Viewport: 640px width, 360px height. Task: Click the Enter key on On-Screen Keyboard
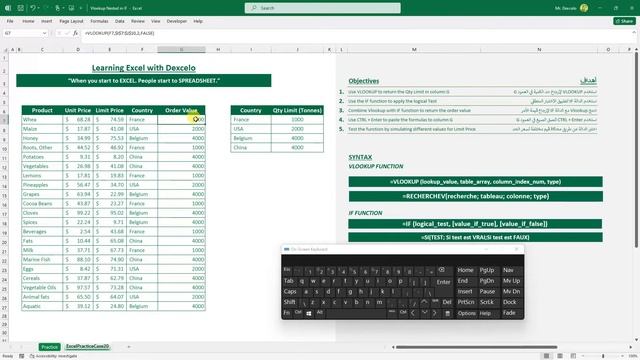[x=443, y=281]
